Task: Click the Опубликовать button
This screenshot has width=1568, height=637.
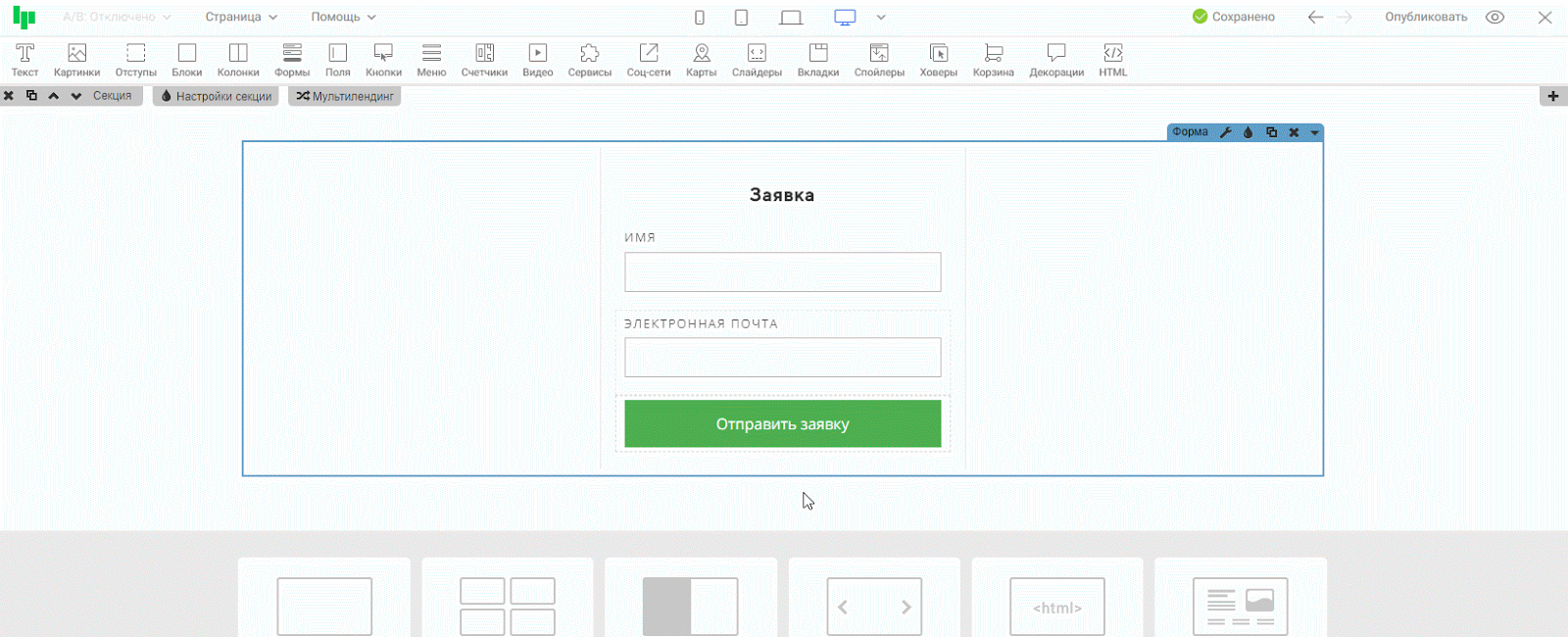Action: (x=1426, y=17)
